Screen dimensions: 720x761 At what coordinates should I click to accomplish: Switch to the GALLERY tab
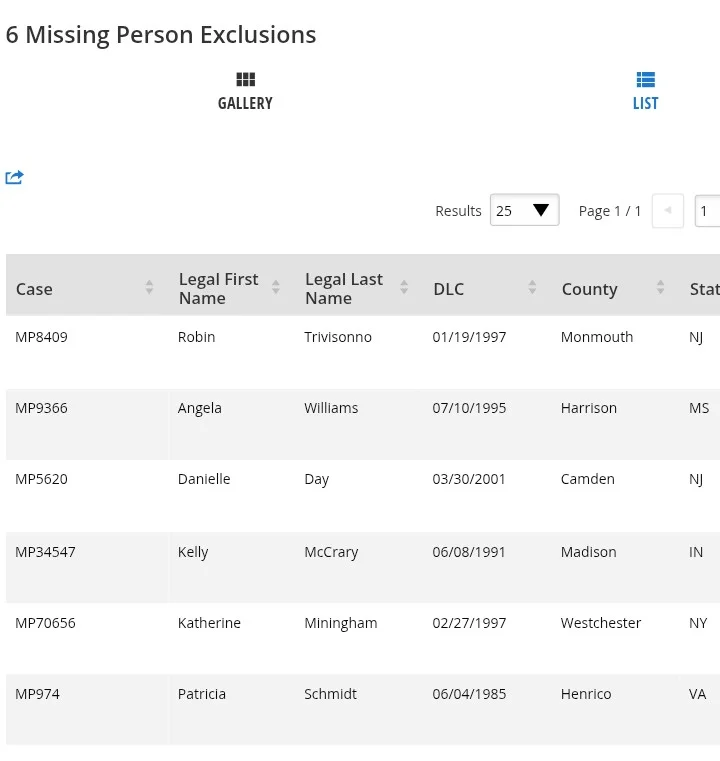[245, 103]
